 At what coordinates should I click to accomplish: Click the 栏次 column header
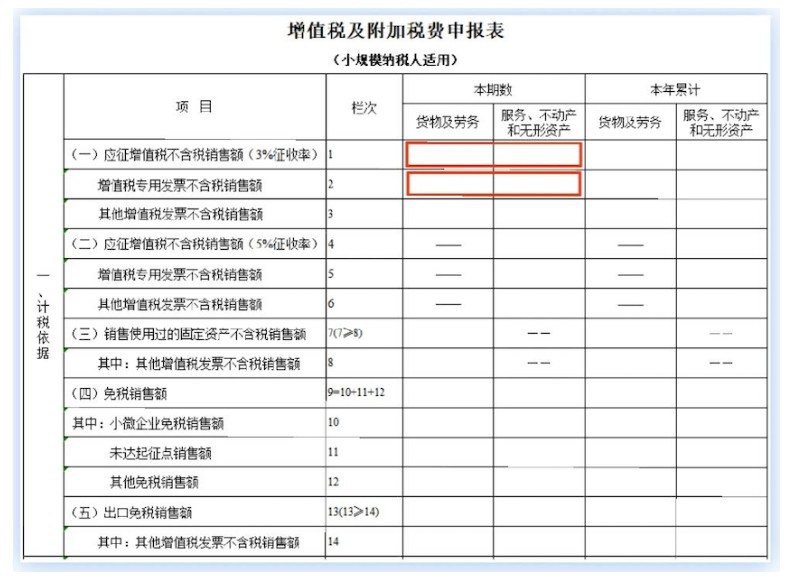364,107
